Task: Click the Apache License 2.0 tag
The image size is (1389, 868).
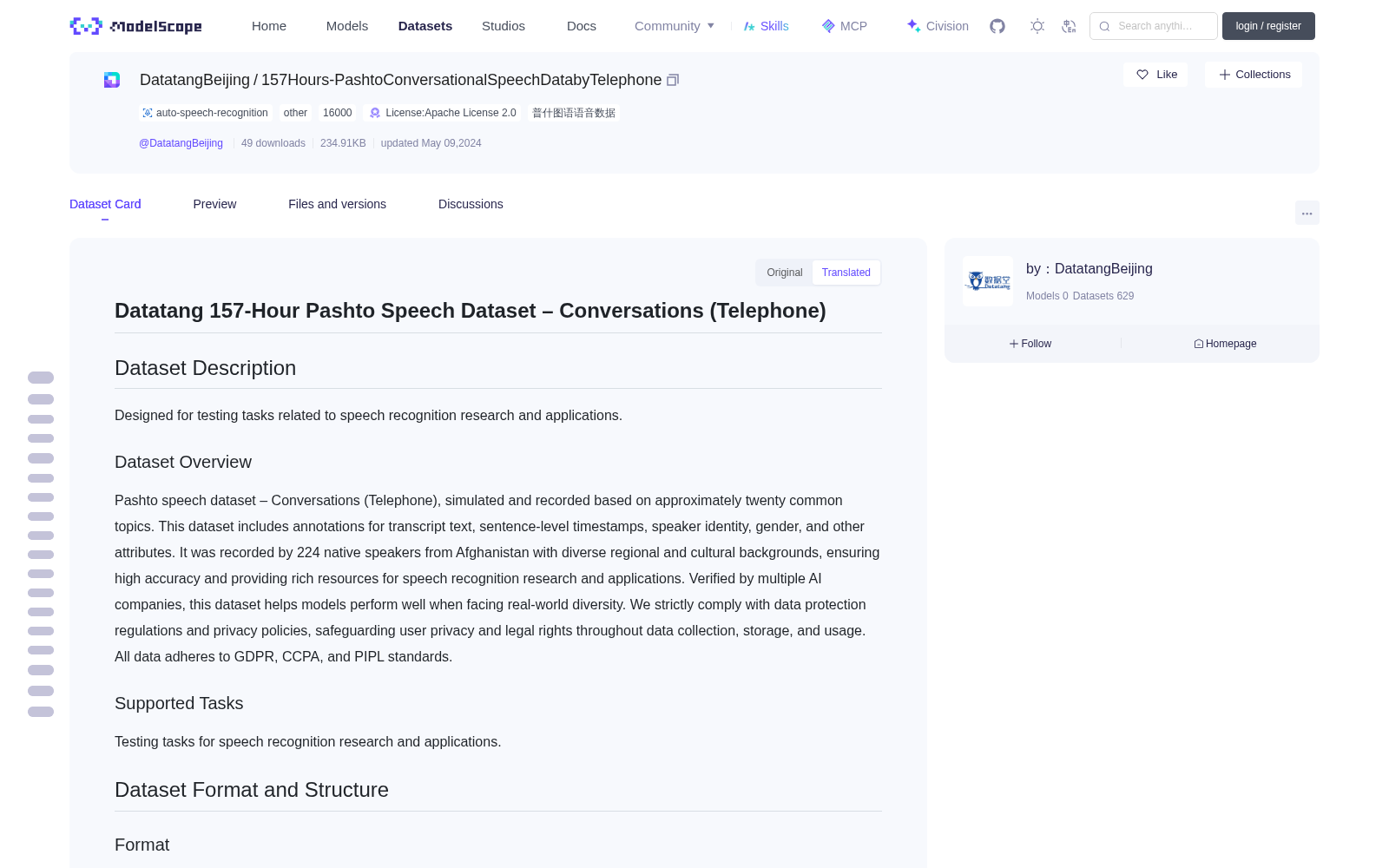Action: coord(443,113)
